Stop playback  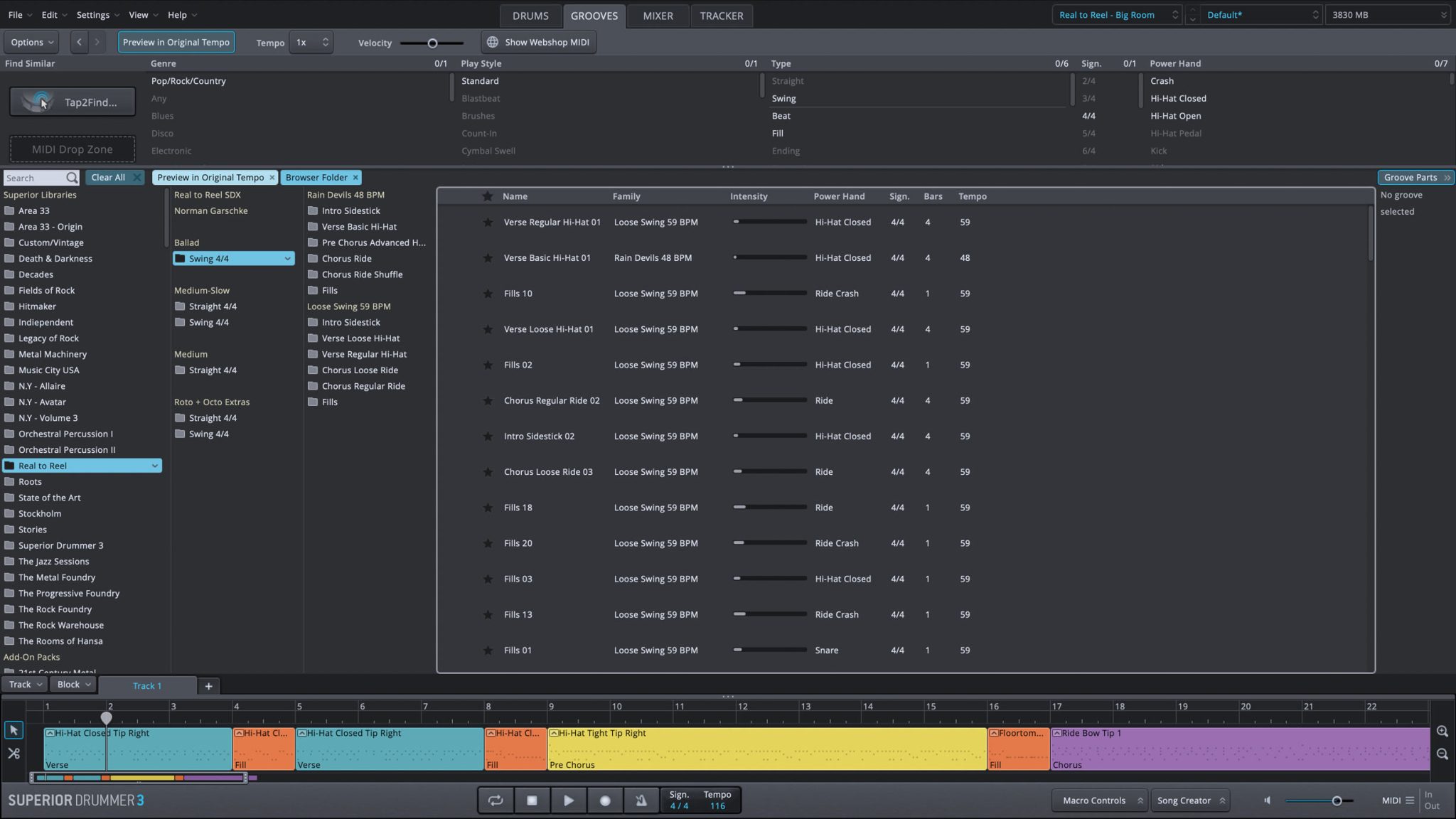tap(532, 801)
